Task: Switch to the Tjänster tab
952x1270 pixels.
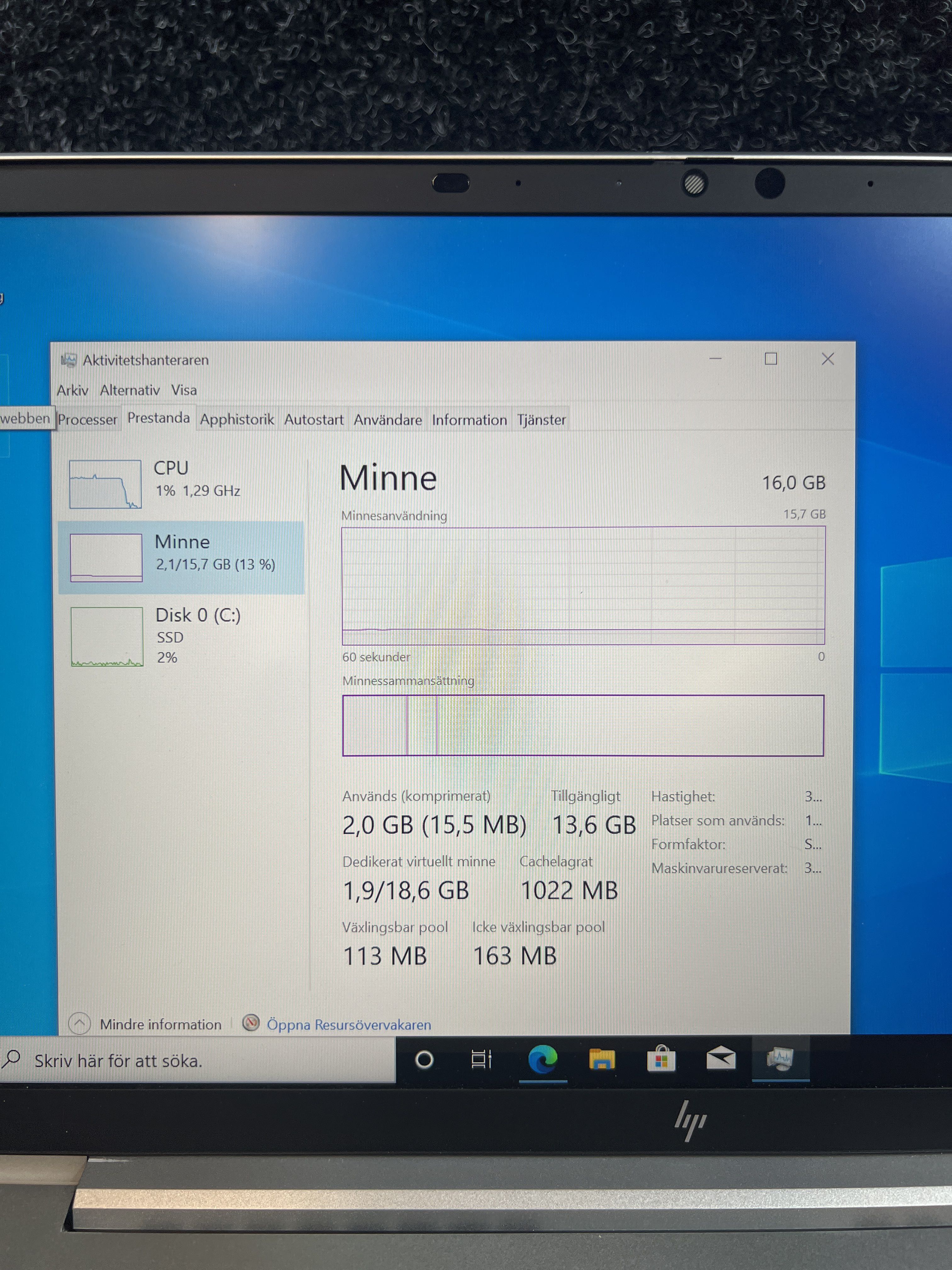Action: click(541, 420)
